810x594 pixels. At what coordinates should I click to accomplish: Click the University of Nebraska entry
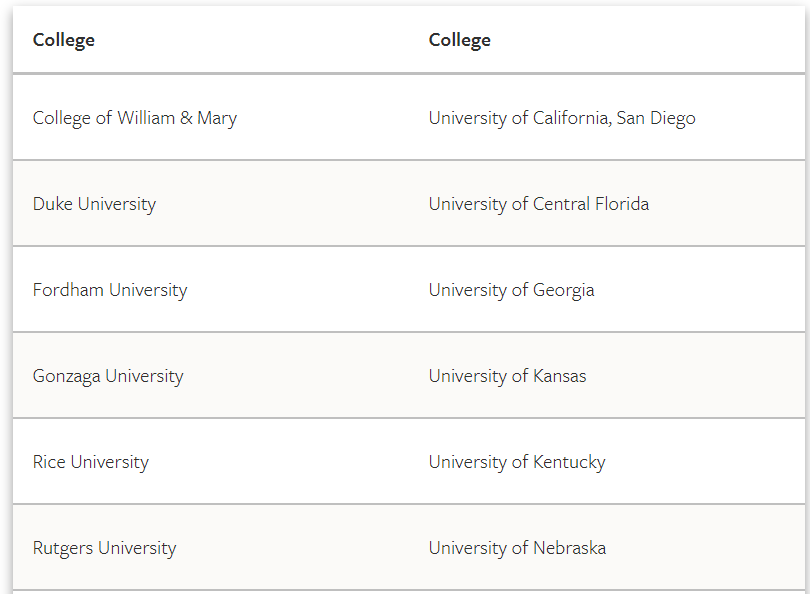pos(517,548)
